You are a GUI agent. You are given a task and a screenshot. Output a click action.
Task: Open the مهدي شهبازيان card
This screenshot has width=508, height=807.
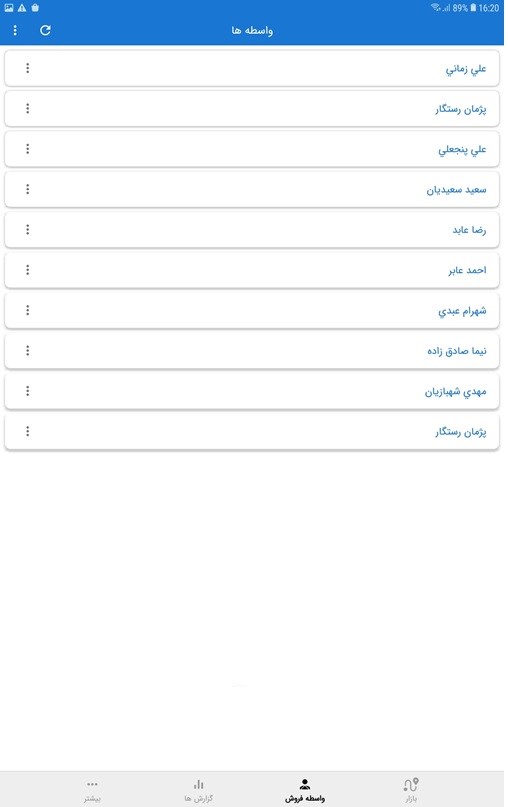pyautogui.click(x=252, y=391)
